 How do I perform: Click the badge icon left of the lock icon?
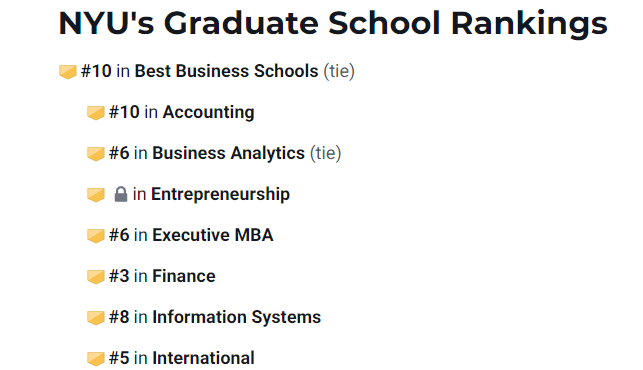click(x=96, y=194)
